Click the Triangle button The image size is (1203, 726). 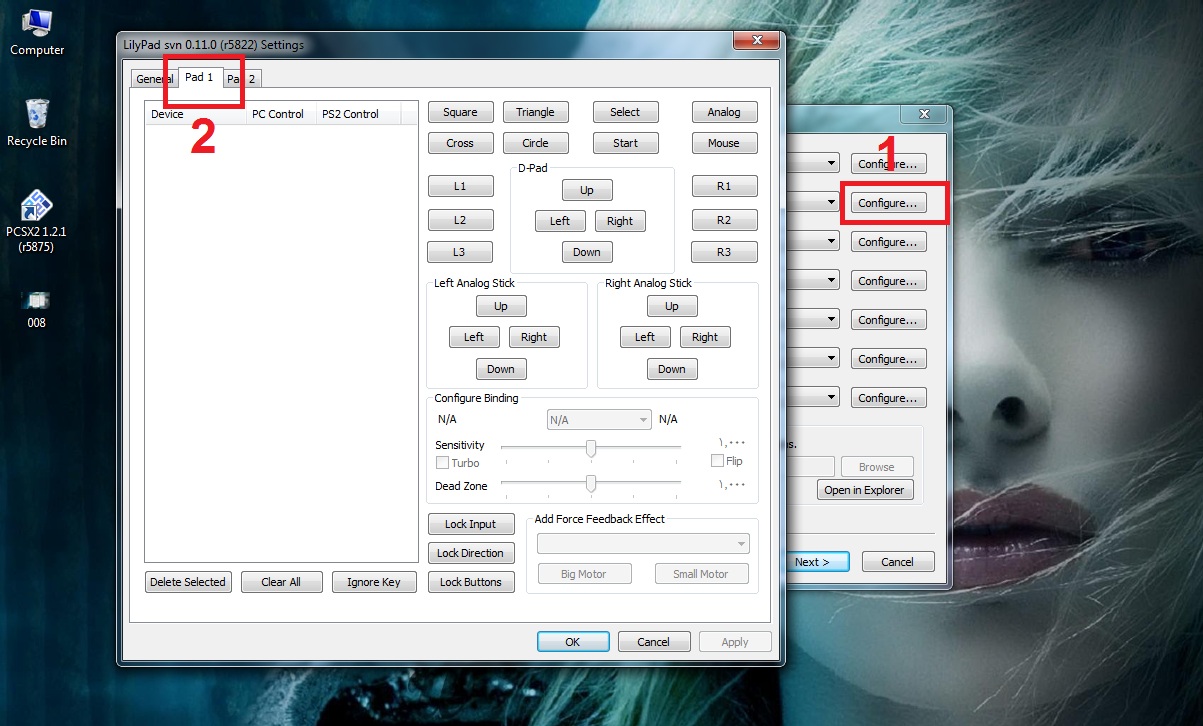[535, 112]
